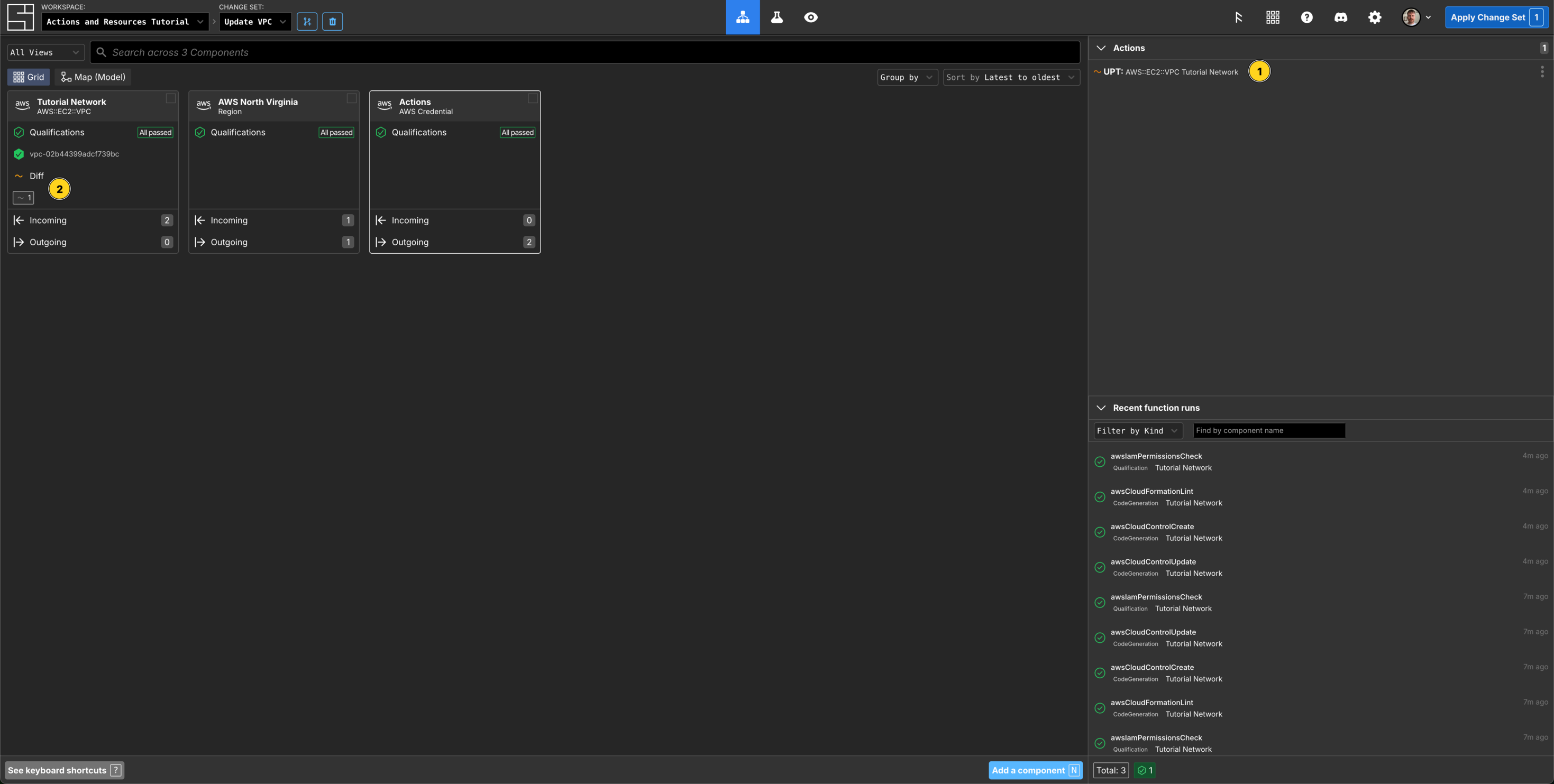This screenshot has width=1554, height=784.
Task: Open the Change Set dropdown Update VPC
Action: click(255, 22)
